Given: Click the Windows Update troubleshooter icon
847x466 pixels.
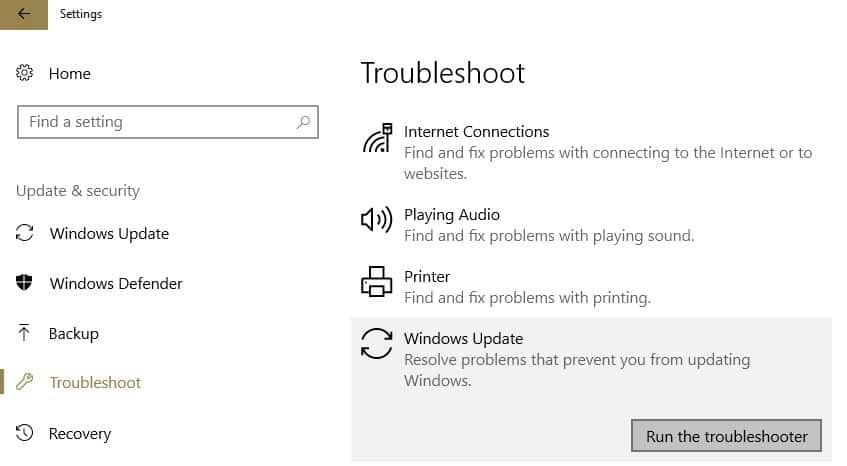Looking at the screenshot, I should [x=377, y=343].
